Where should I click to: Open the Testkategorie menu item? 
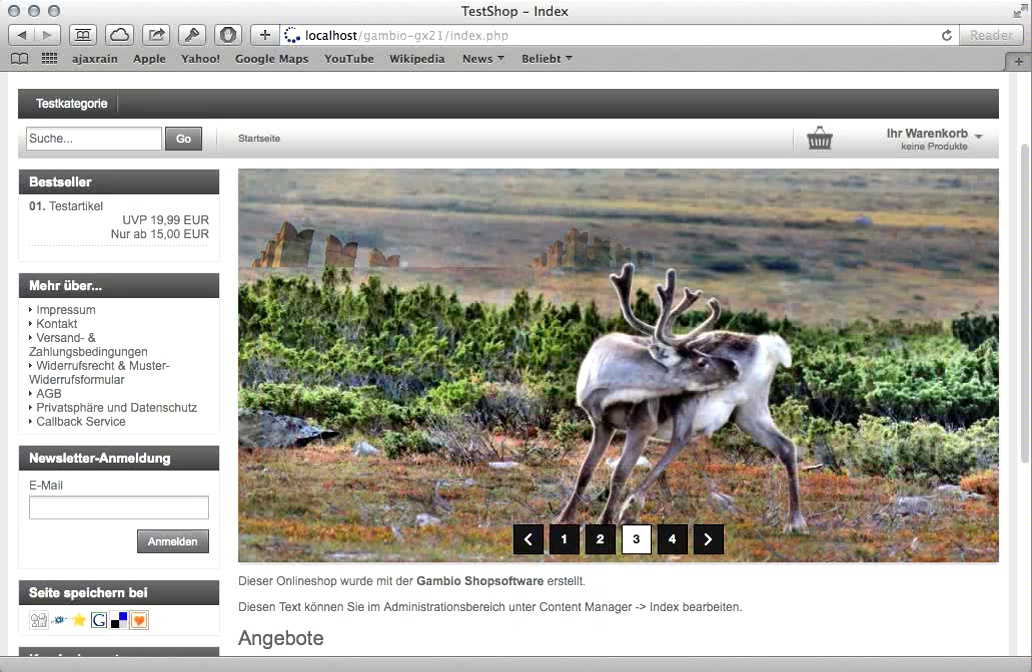(x=72, y=103)
